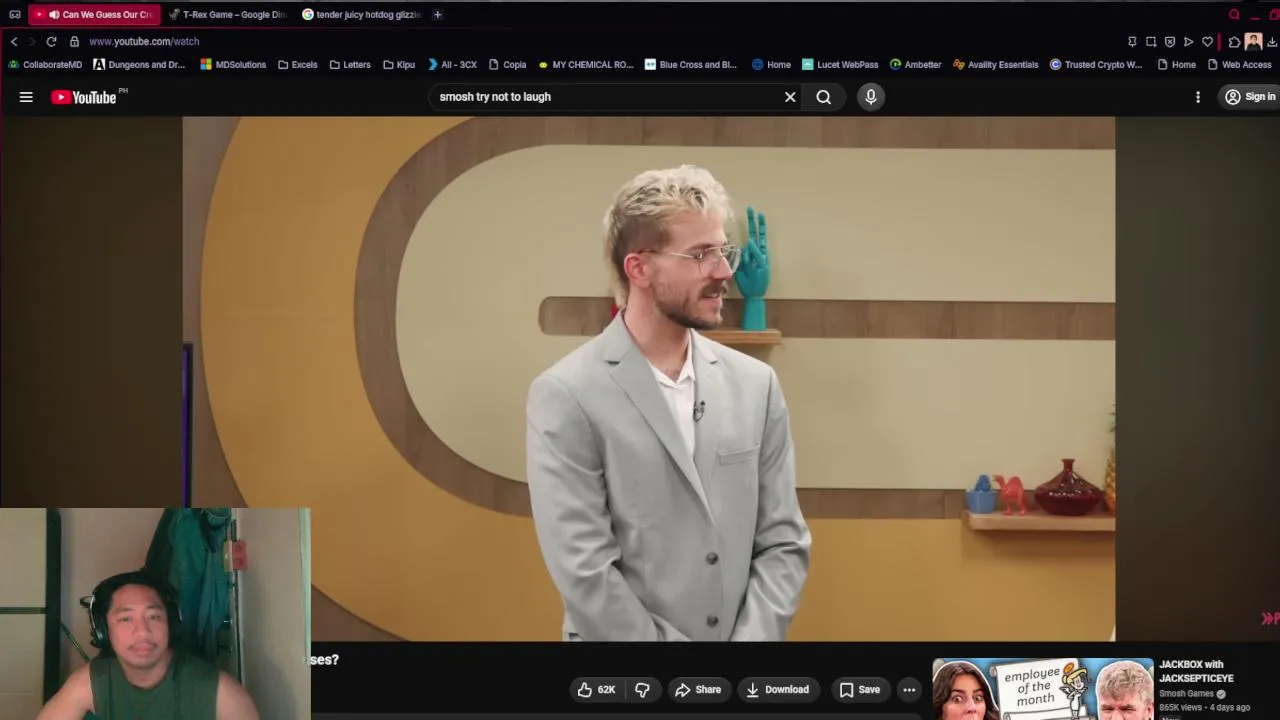Open the All - 3CX bookmark
Screen dimensions: 1280x720
tap(452, 64)
